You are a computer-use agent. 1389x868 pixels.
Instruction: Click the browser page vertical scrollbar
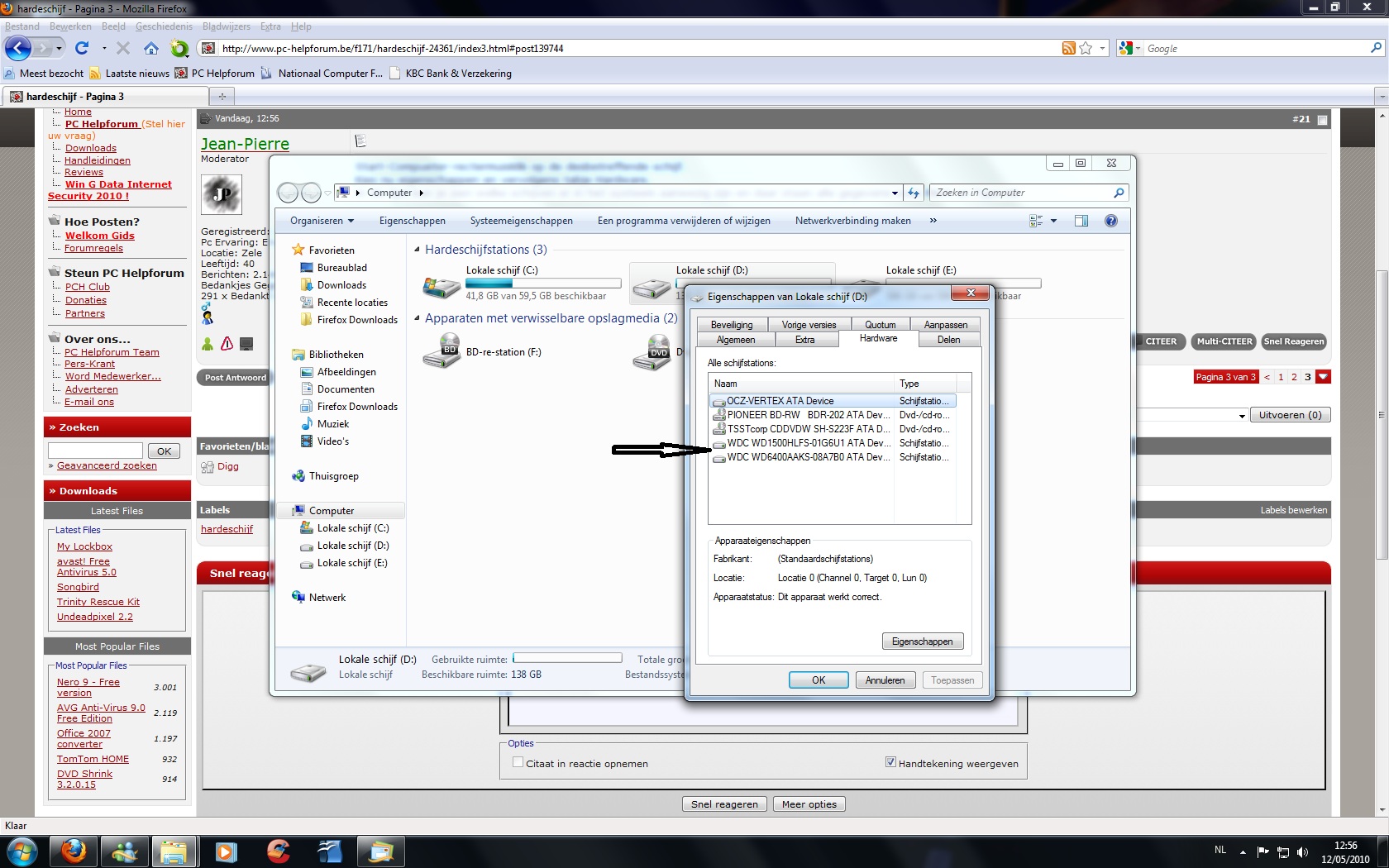[1381, 413]
